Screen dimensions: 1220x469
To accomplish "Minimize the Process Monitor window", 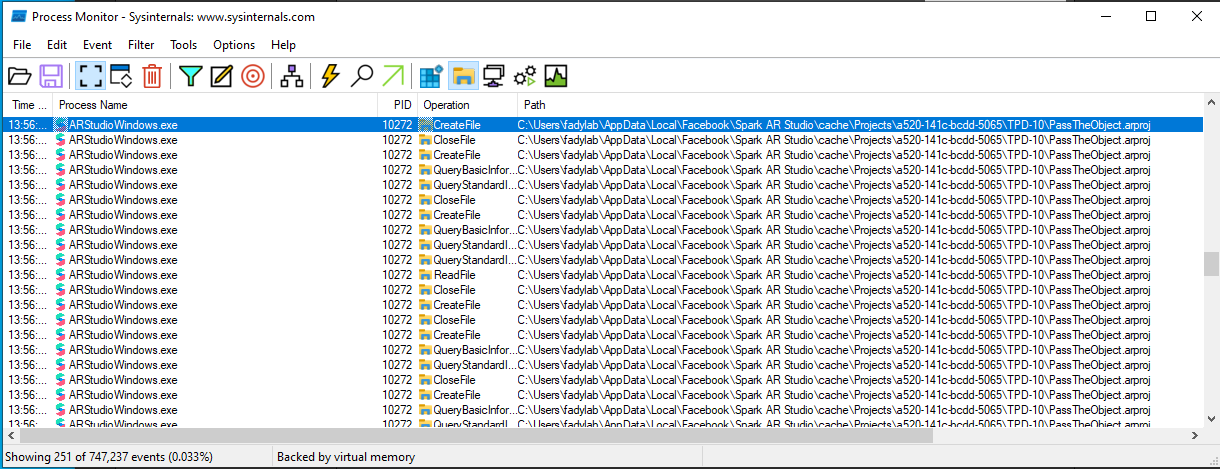I will [x=1105, y=16].
